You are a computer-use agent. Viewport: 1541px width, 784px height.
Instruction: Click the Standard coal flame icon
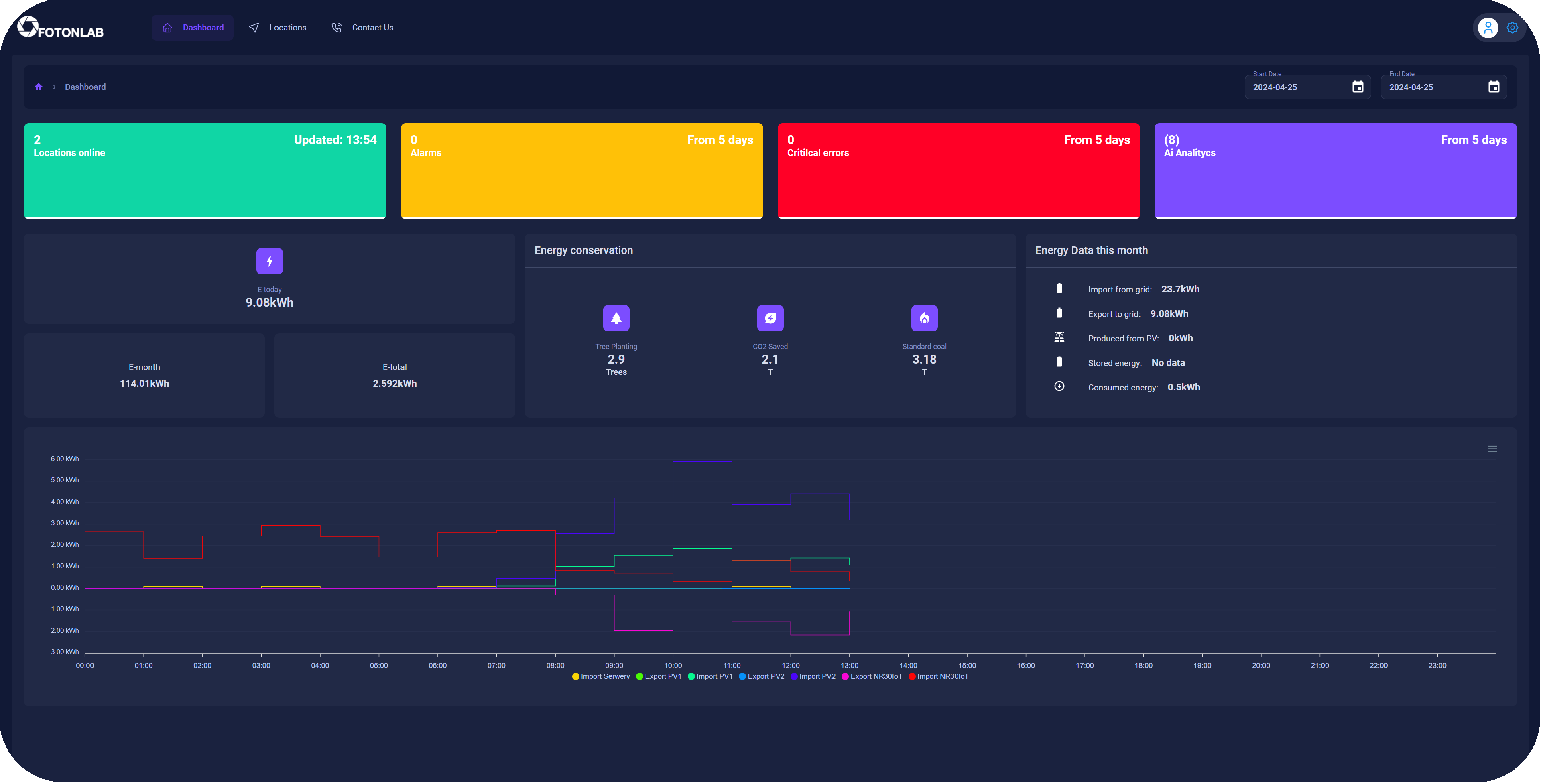[925, 318]
